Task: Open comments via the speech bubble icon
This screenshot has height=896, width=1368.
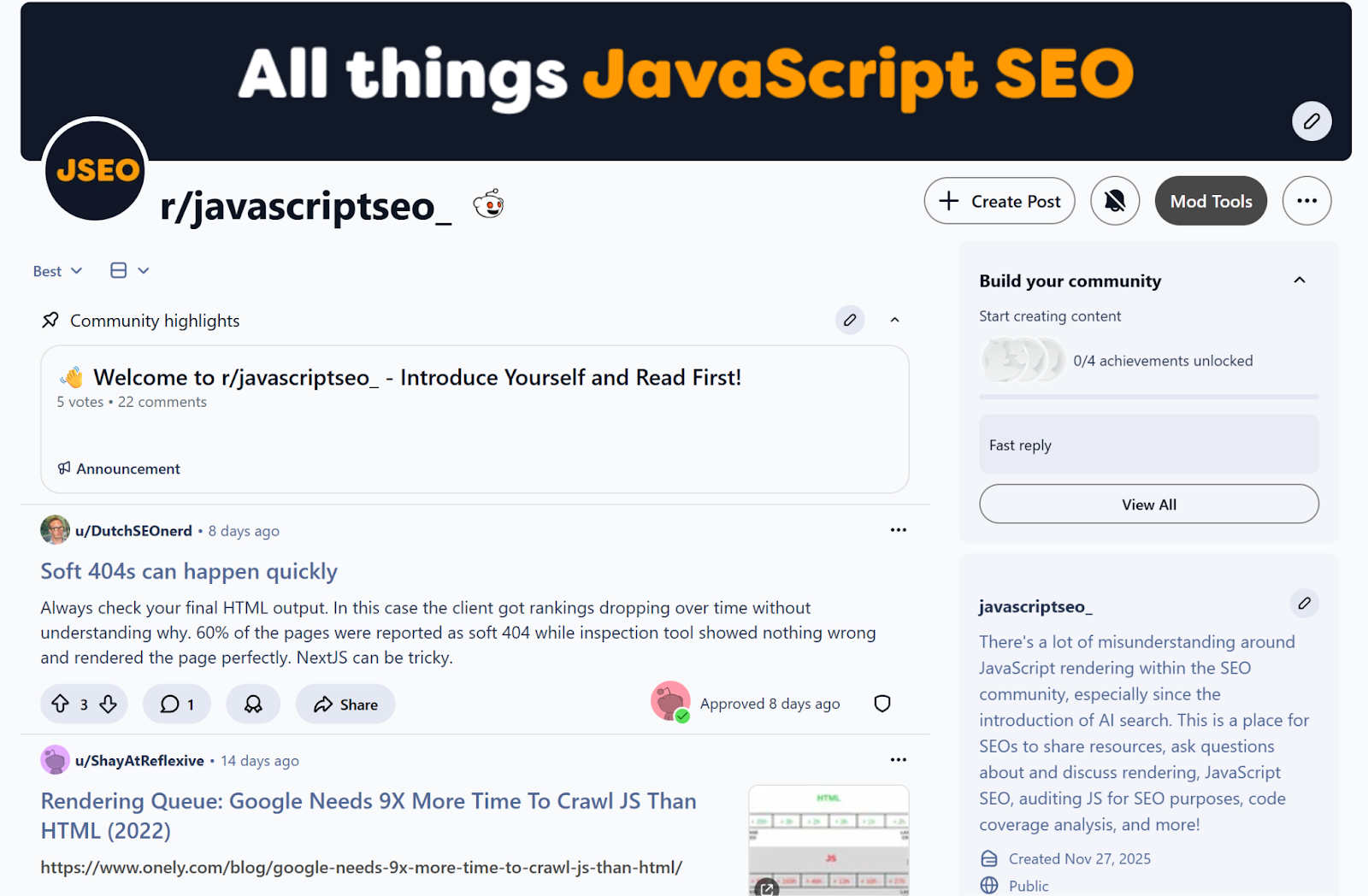Action: tap(176, 704)
